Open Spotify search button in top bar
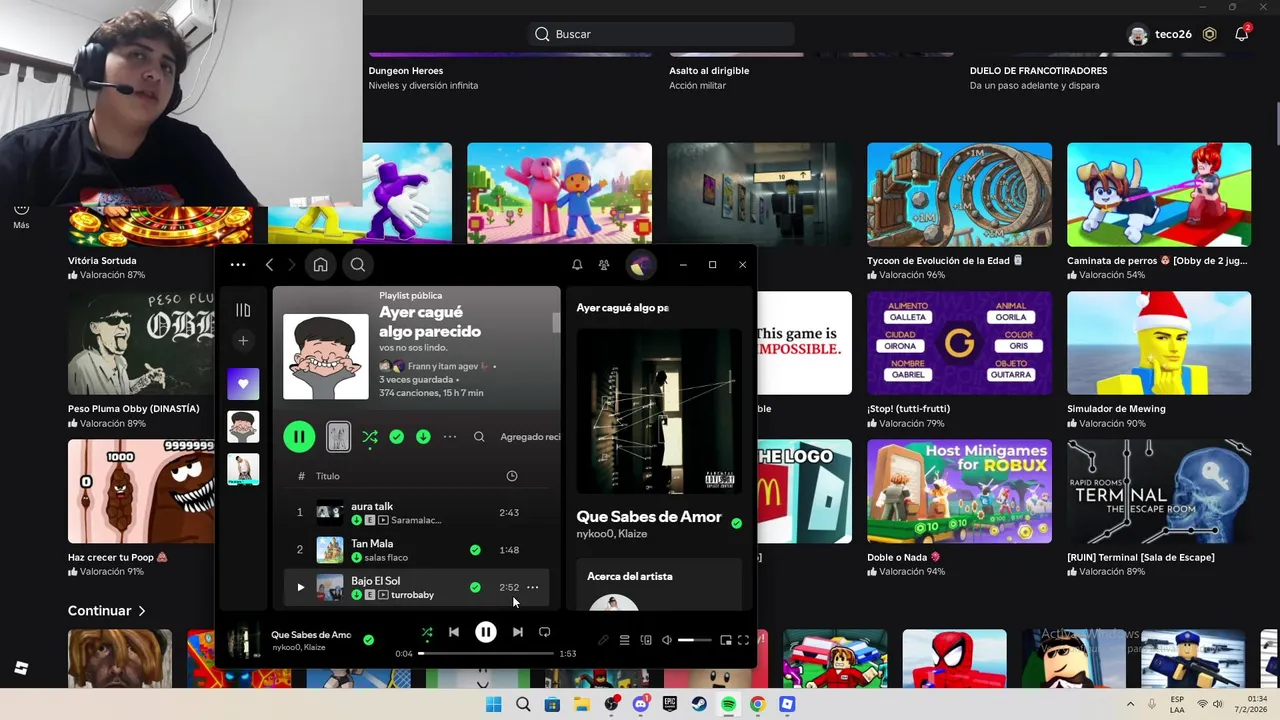 [357, 265]
